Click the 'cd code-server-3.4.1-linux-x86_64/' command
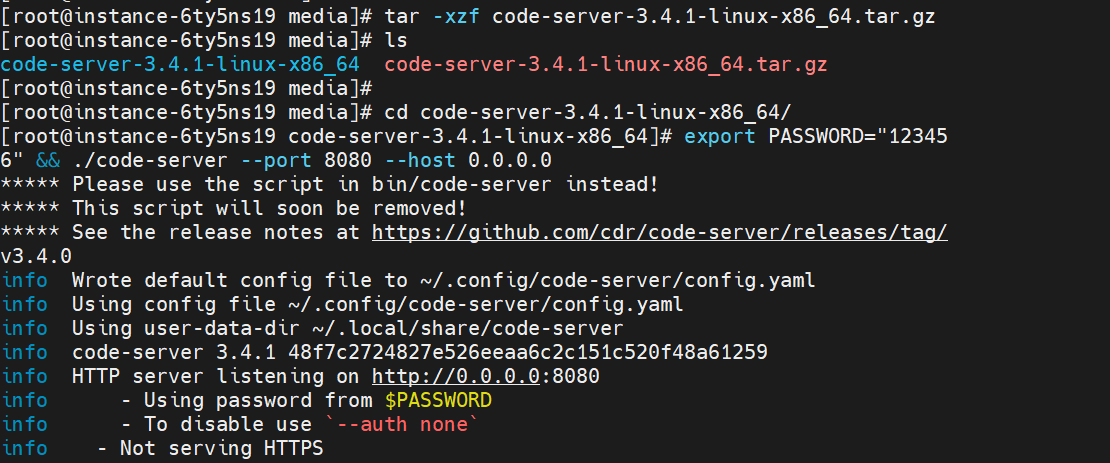The image size is (1110, 463). [x=588, y=113]
